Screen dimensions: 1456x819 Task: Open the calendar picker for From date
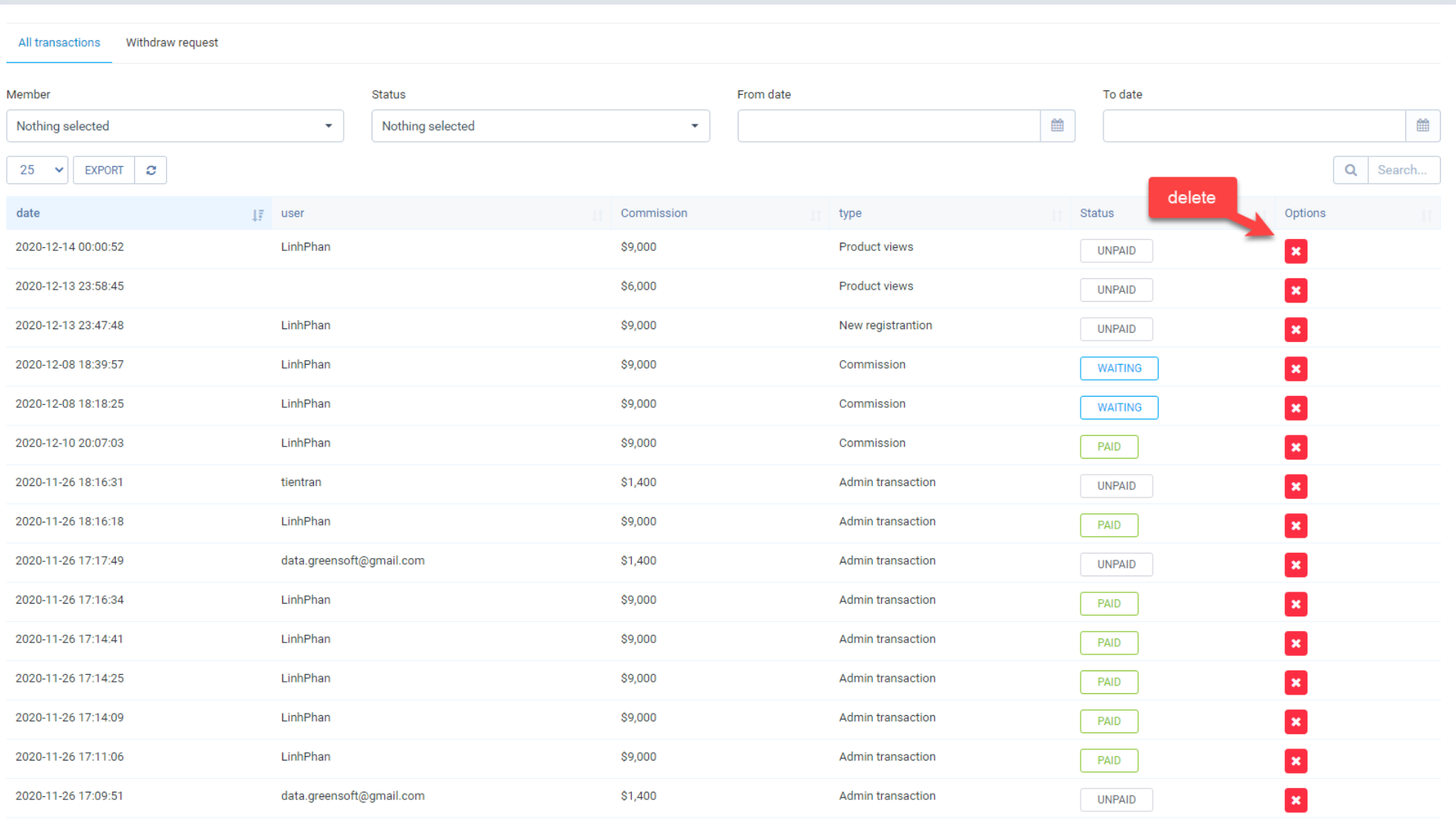click(x=1058, y=125)
